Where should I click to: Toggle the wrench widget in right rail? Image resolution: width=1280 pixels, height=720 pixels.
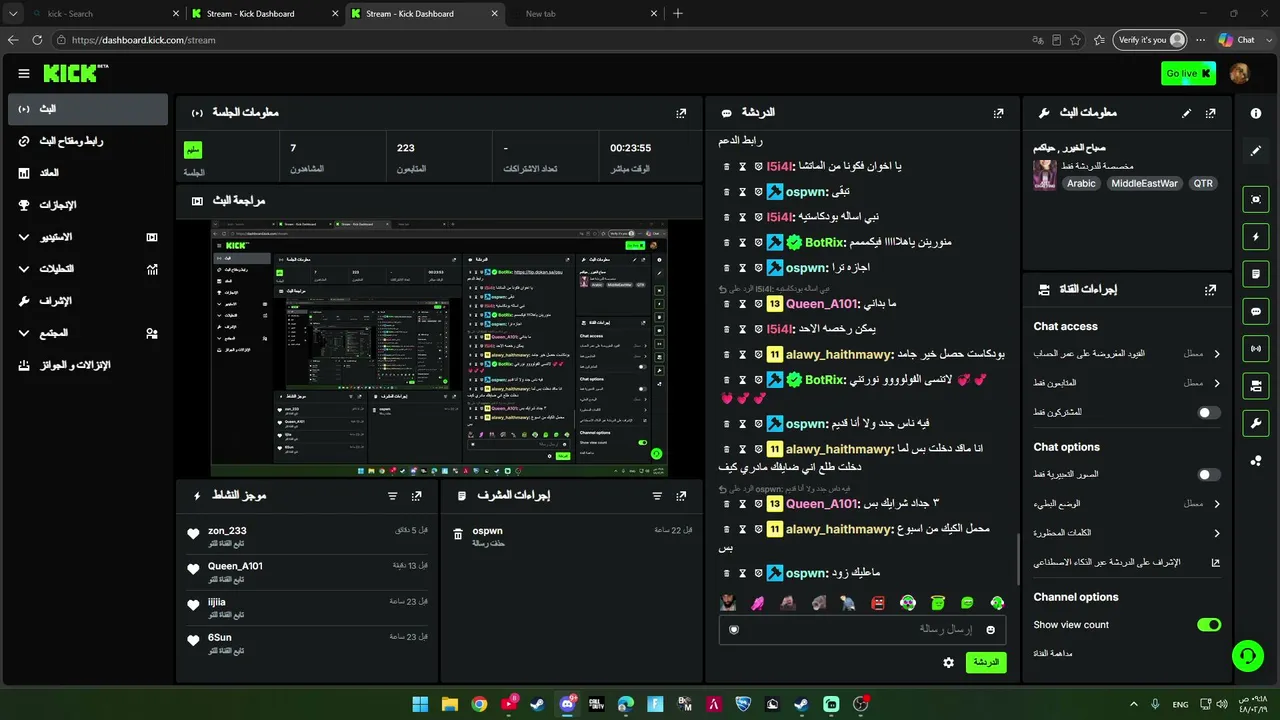(x=1256, y=423)
